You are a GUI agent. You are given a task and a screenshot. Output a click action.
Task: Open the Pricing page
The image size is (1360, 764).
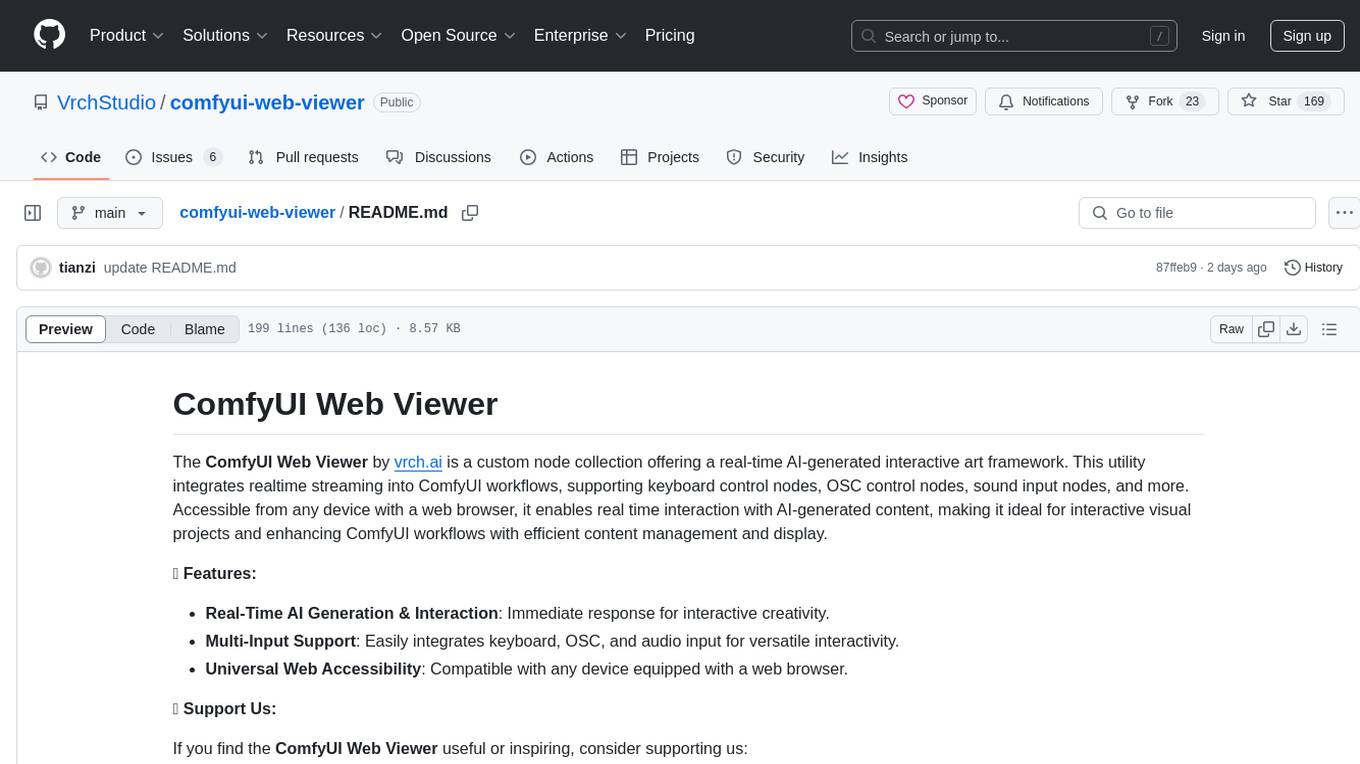(x=670, y=35)
